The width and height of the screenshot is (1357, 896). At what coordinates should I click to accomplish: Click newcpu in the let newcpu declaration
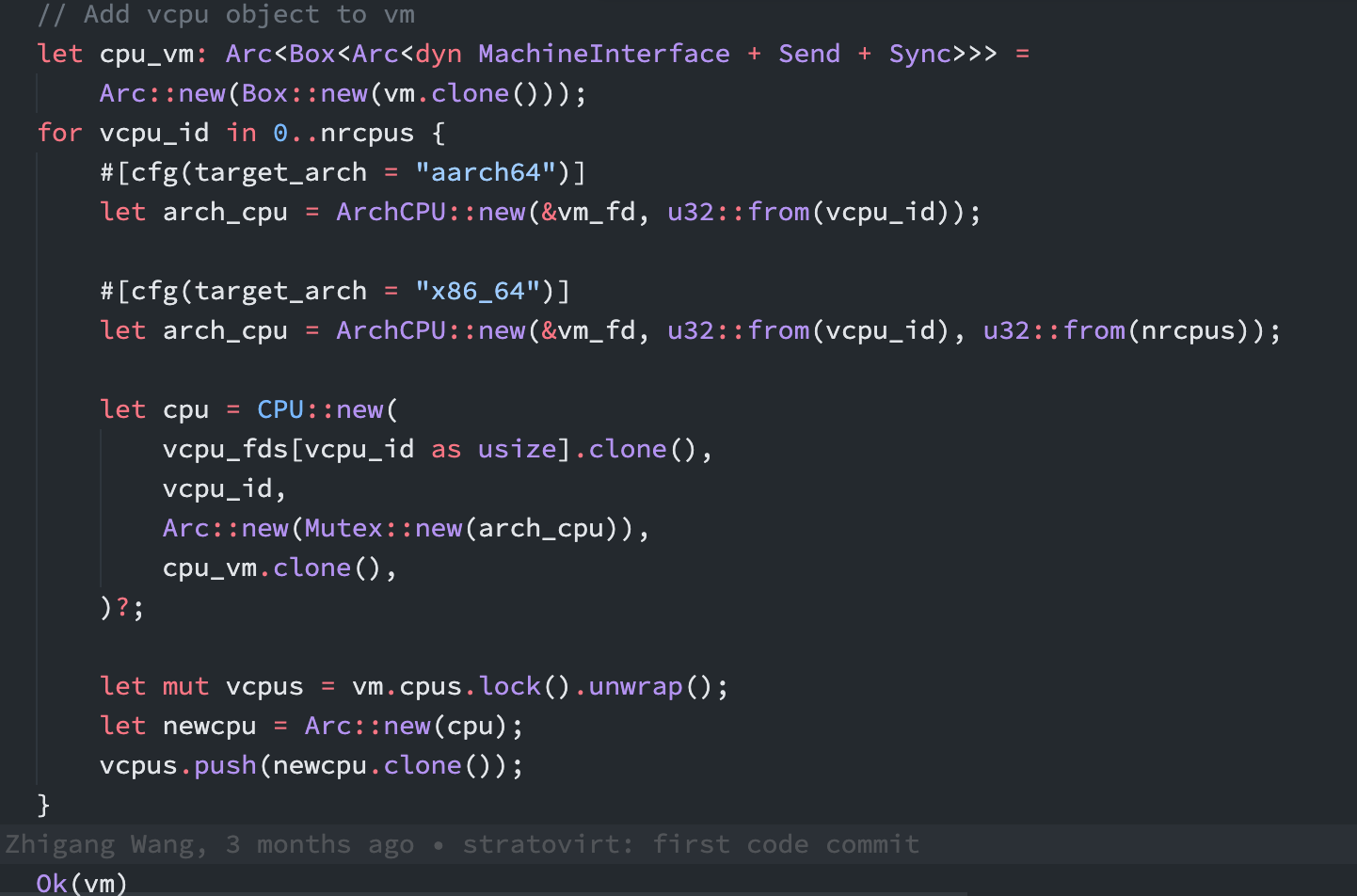(x=210, y=726)
